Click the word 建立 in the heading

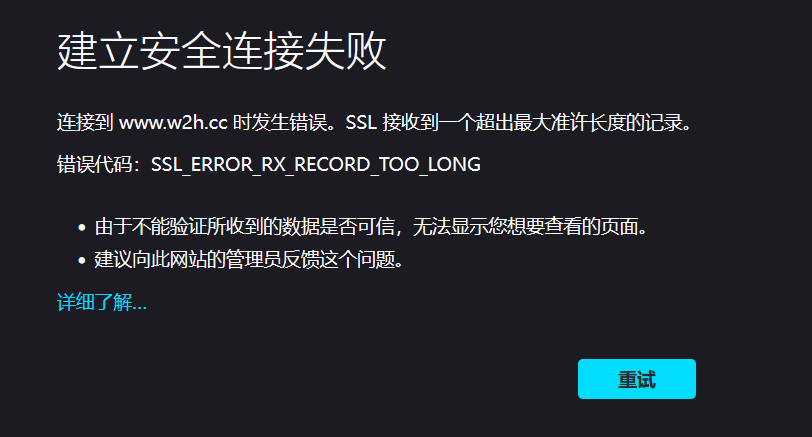(x=98, y=50)
